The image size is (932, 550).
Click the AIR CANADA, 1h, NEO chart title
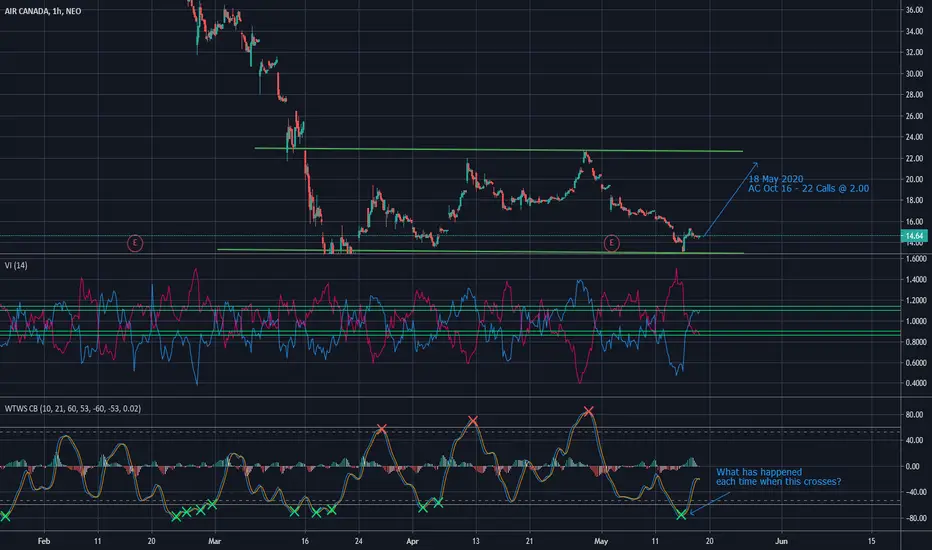click(43, 11)
